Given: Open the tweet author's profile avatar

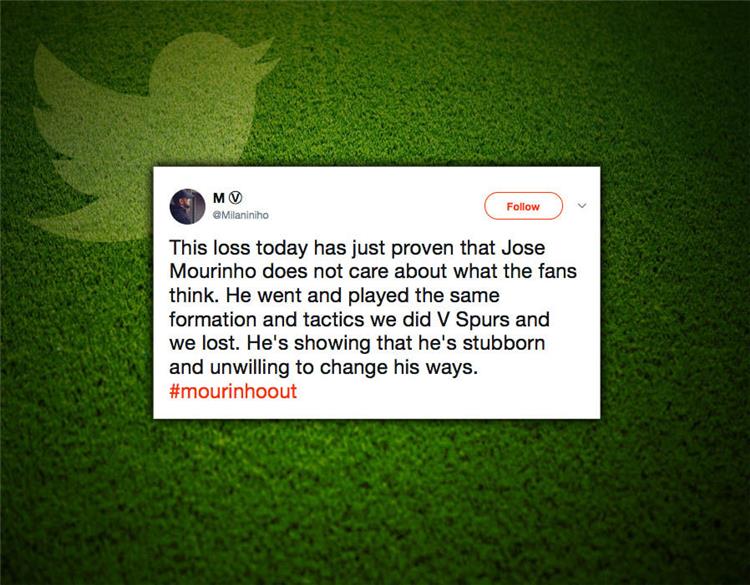Looking at the screenshot, I should coord(188,206).
